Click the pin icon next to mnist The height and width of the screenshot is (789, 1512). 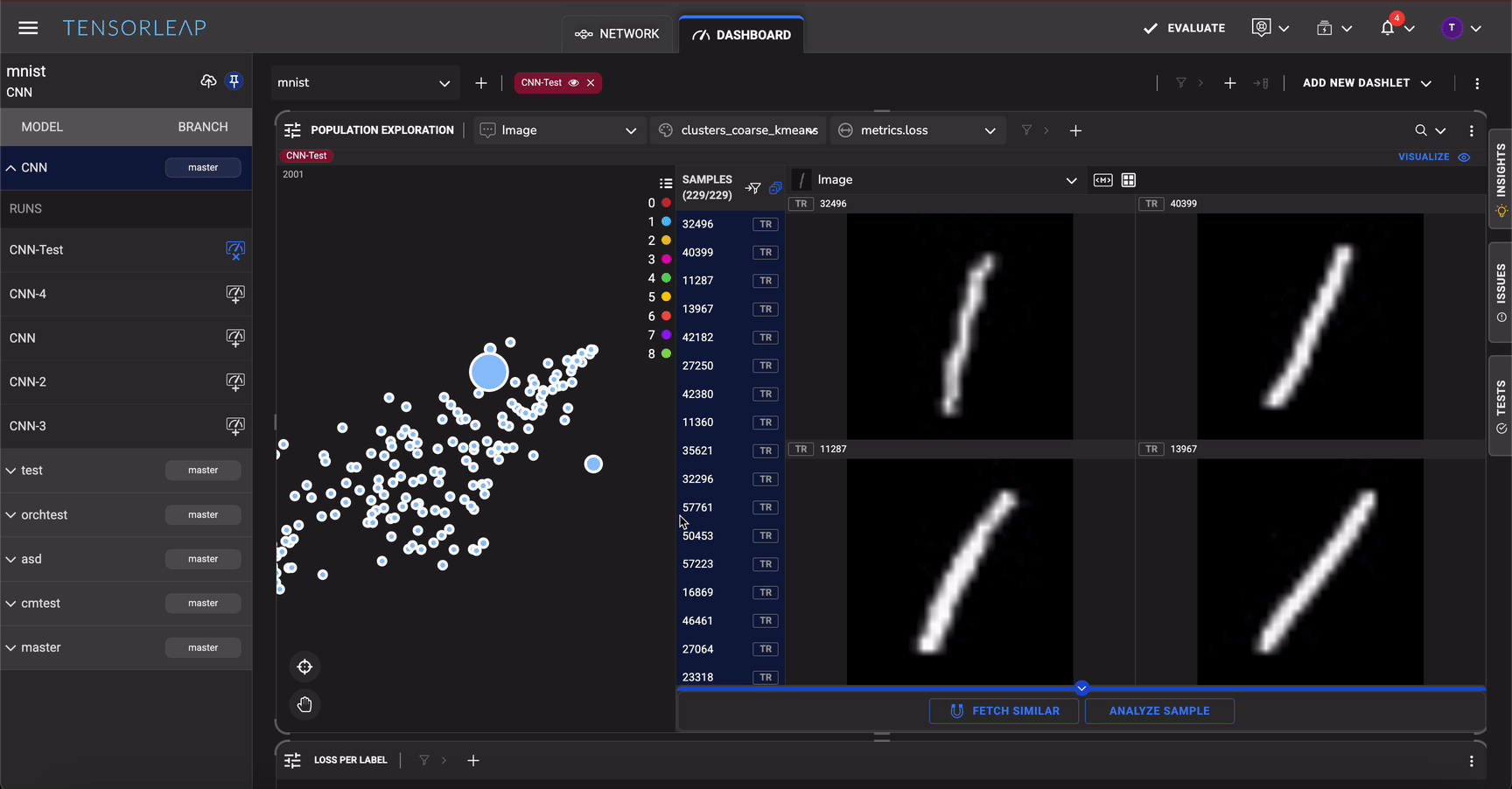pyautogui.click(x=234, y=81)
